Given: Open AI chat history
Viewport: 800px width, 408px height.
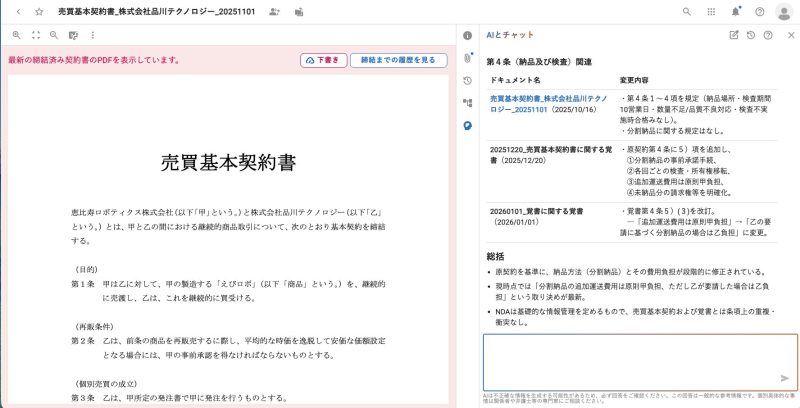Looking at the screenshot, I should (751, 35).
